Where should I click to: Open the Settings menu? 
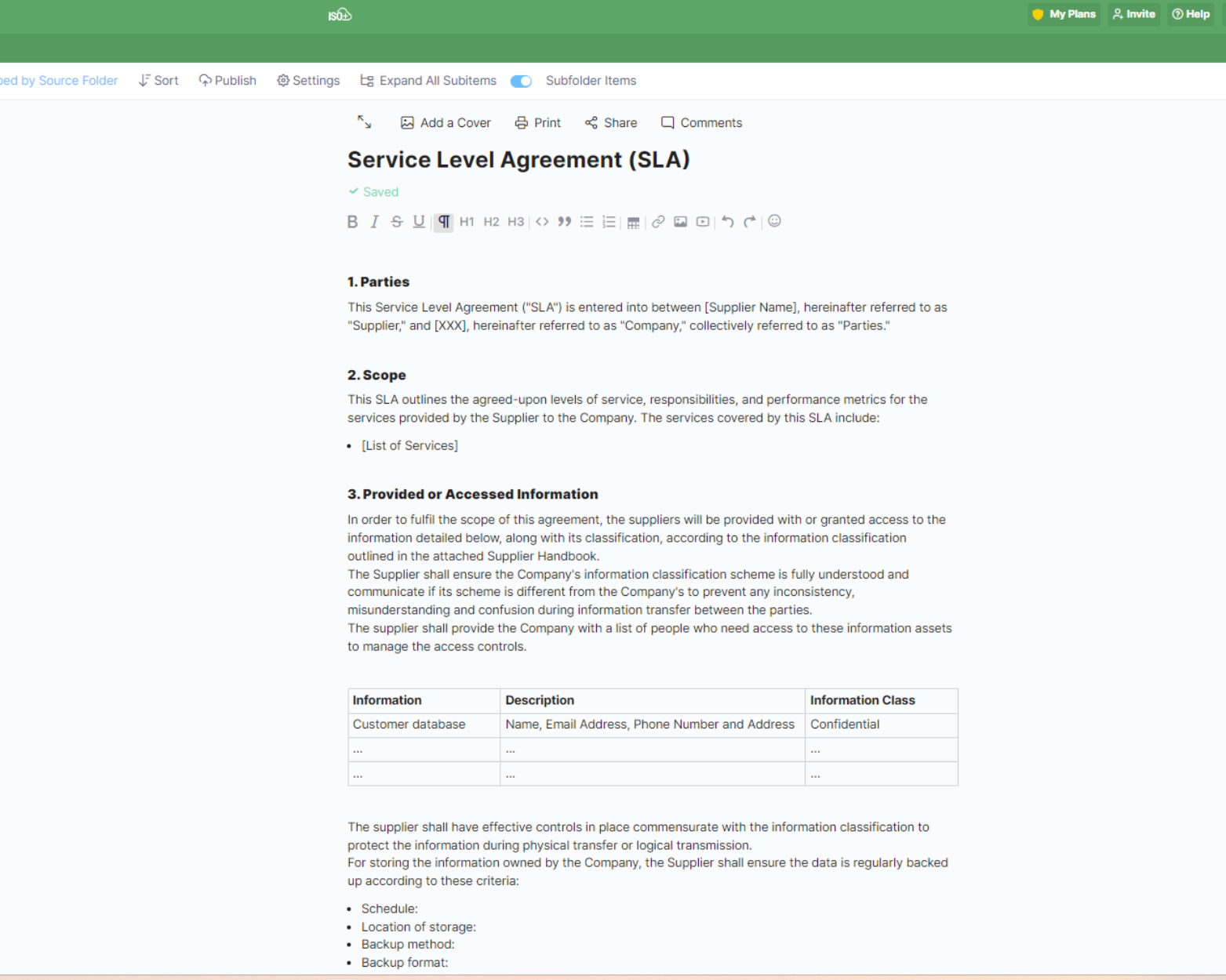308,81
